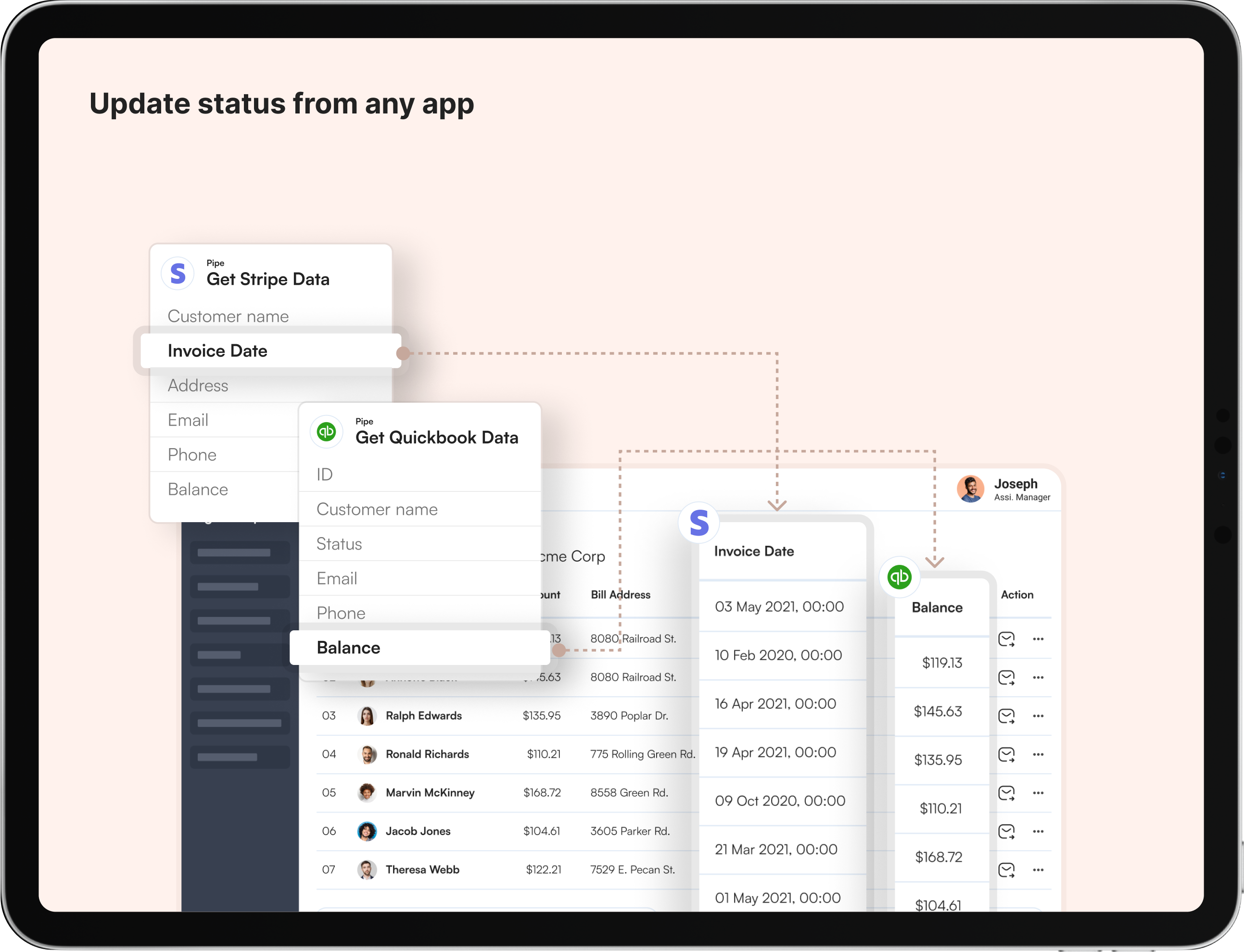Viewport: 1244px width, 952px height.
Task: Click the Stripe logo on Get Stripe Data card
Action: (x=178, y=274)
